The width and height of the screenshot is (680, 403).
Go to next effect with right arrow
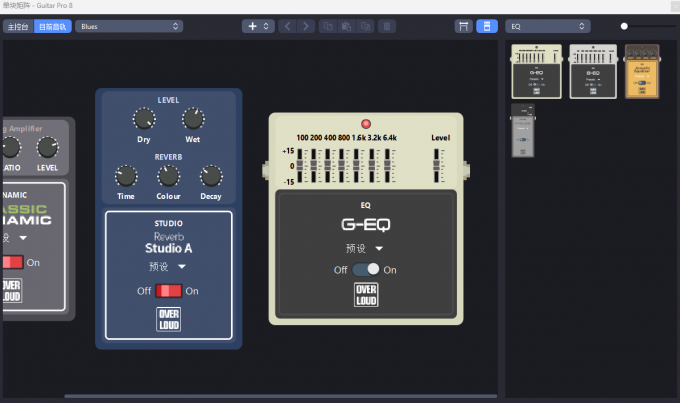tap(304, 26)
